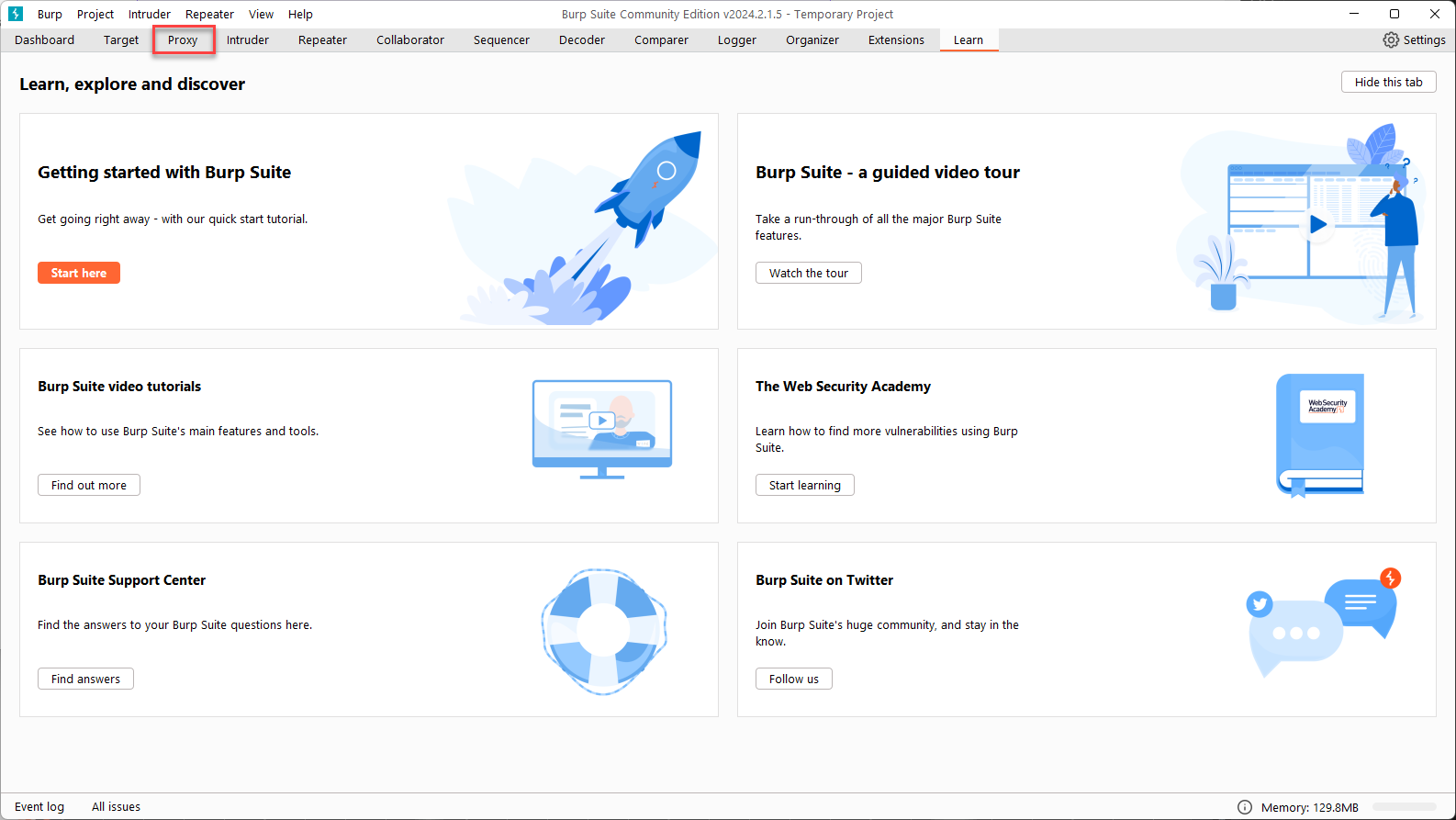
Task: Open the Extensions tab
Action: [896, 39]
